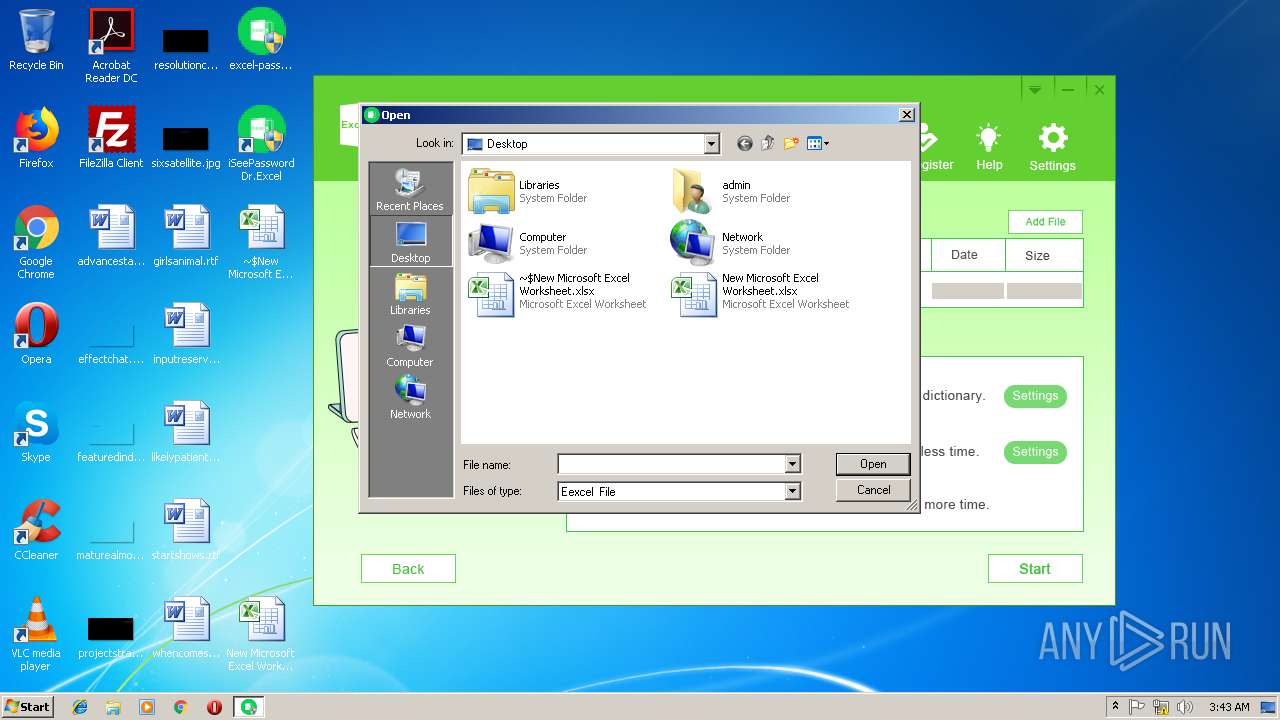The image size is (1280, 720).
Task: Click the Start button in iSeePassword
Action: pos(1035,569)
